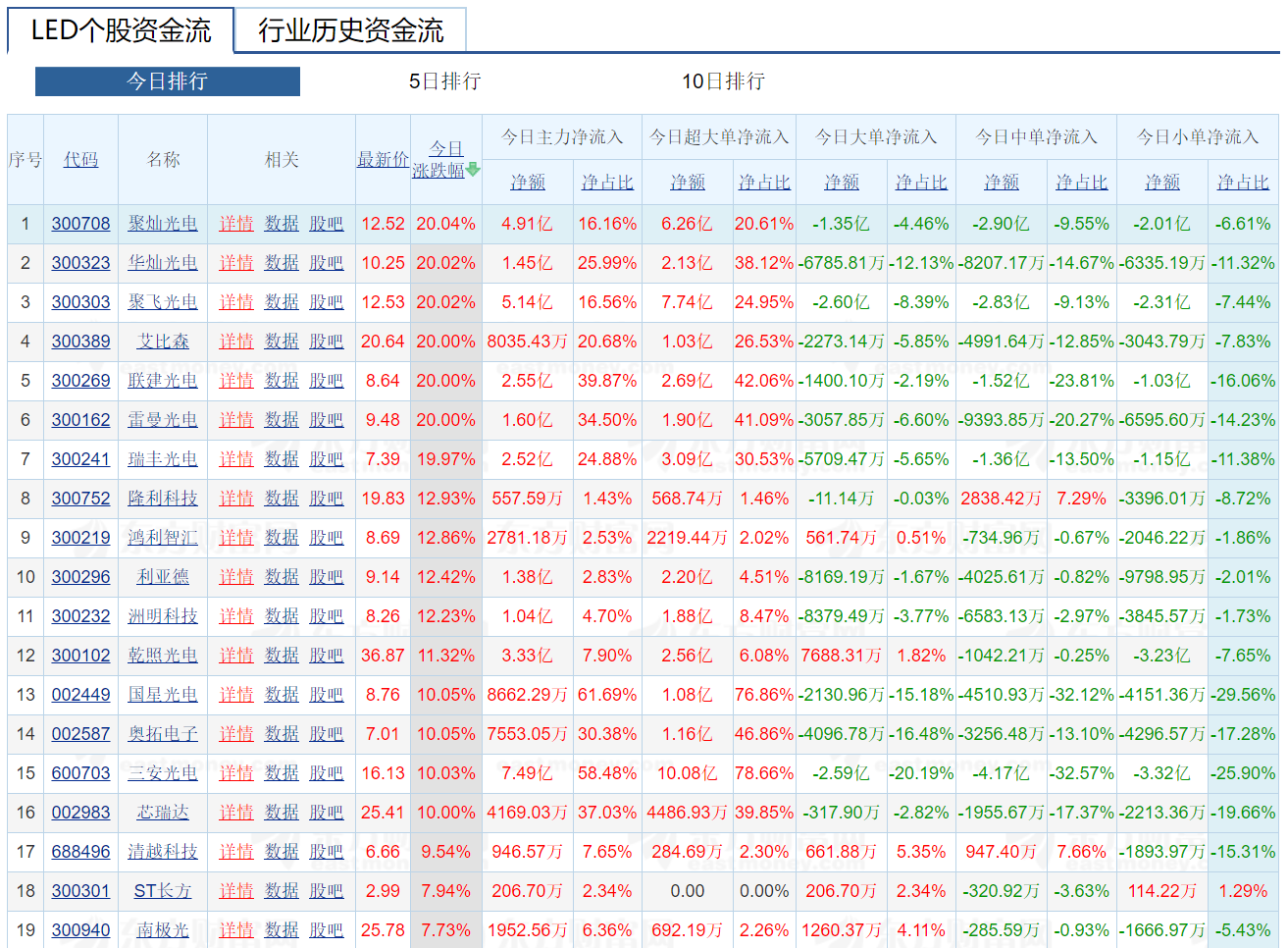Click stock code 600703 link
1288x948 pixels.
click(80, 772)
